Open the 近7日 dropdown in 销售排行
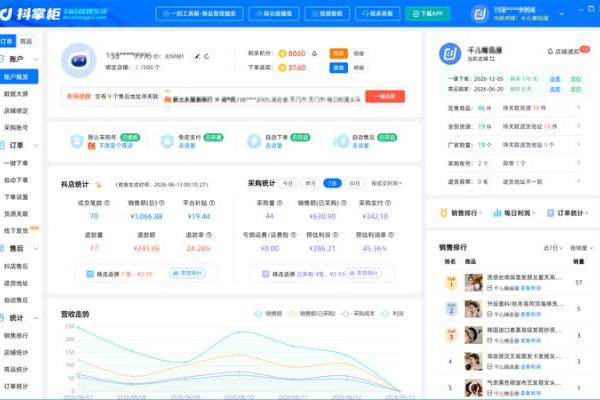Viewport: 600px width, 400px height. click(553, 248)
